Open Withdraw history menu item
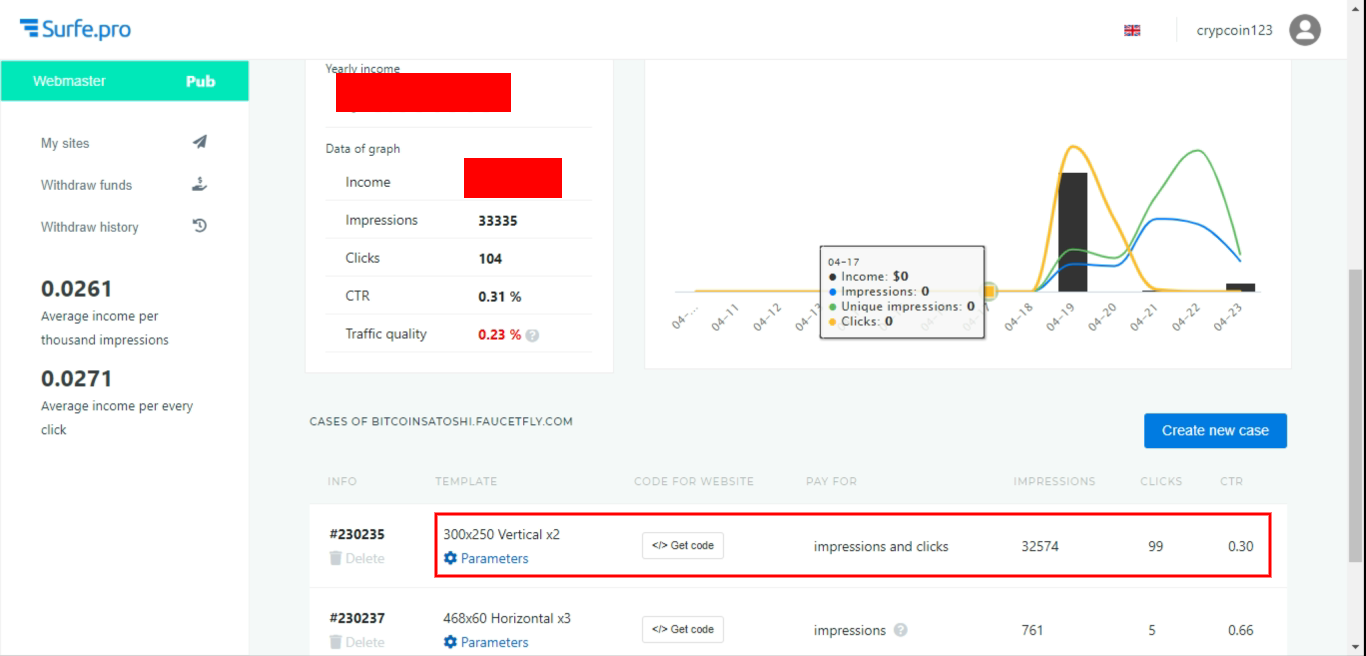Viewport: 1366px width, 656px height. click(x=90, y=227)
